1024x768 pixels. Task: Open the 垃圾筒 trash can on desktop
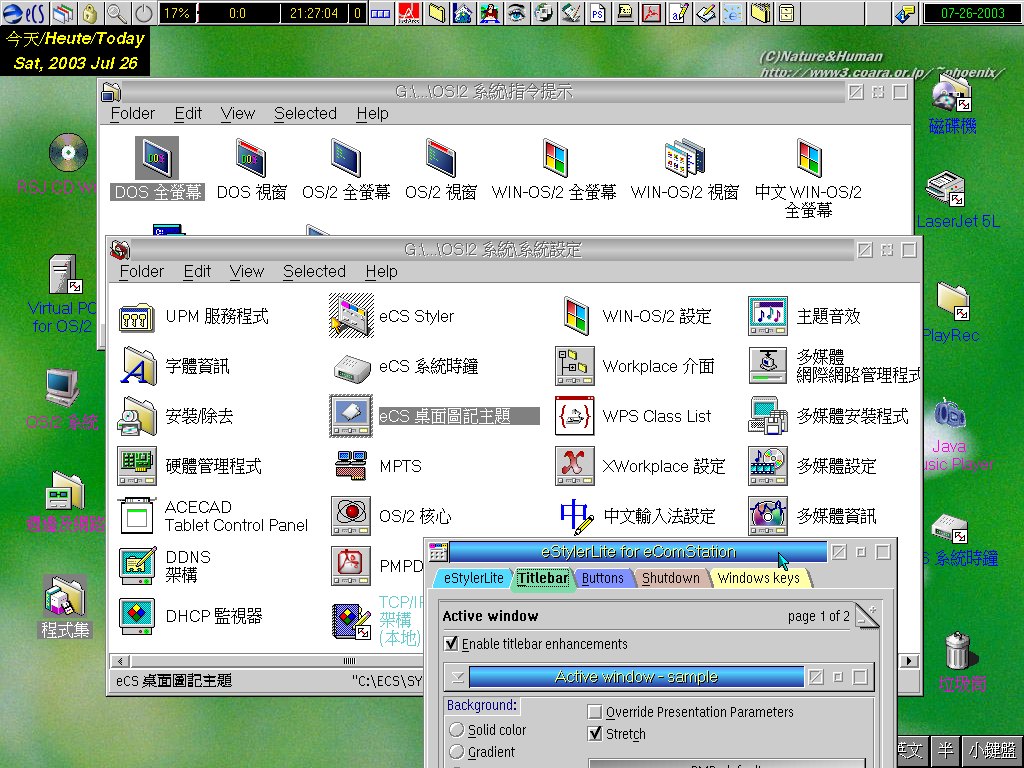point(958,651)
